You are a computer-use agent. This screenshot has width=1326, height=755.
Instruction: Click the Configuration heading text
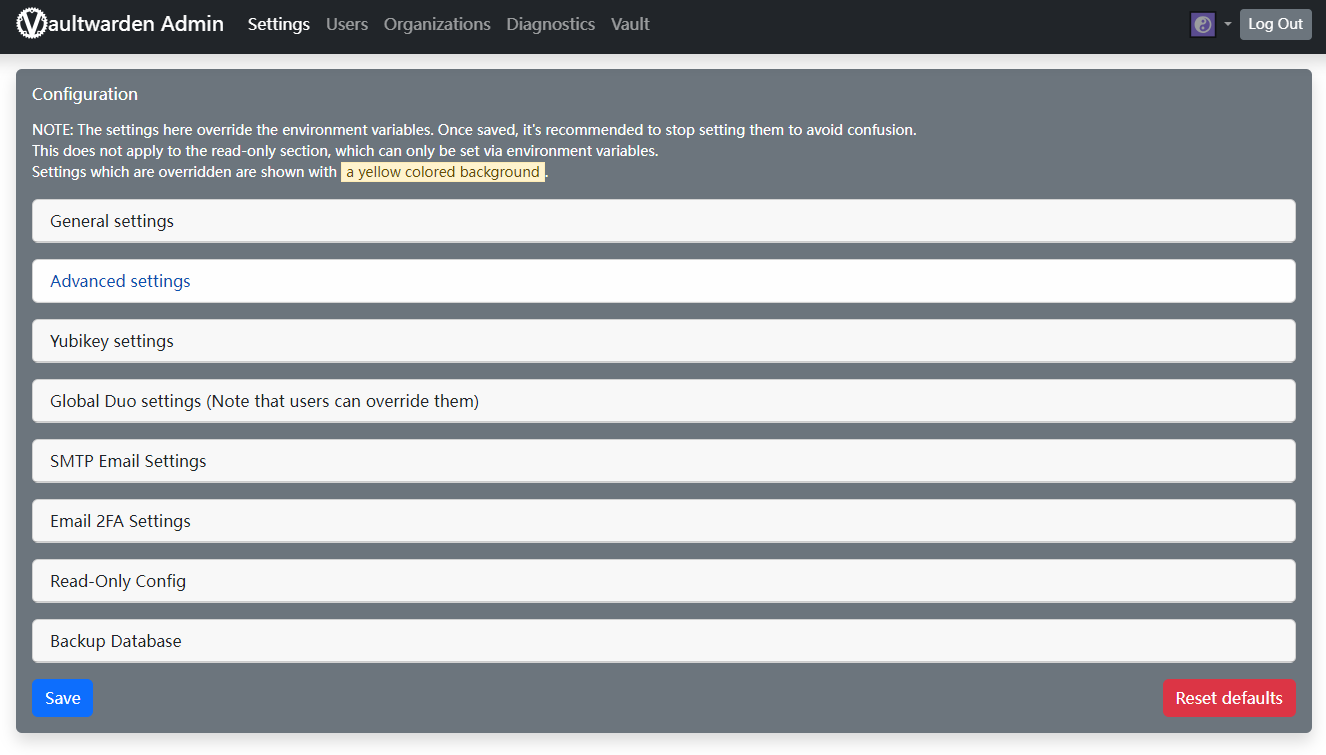85,94
